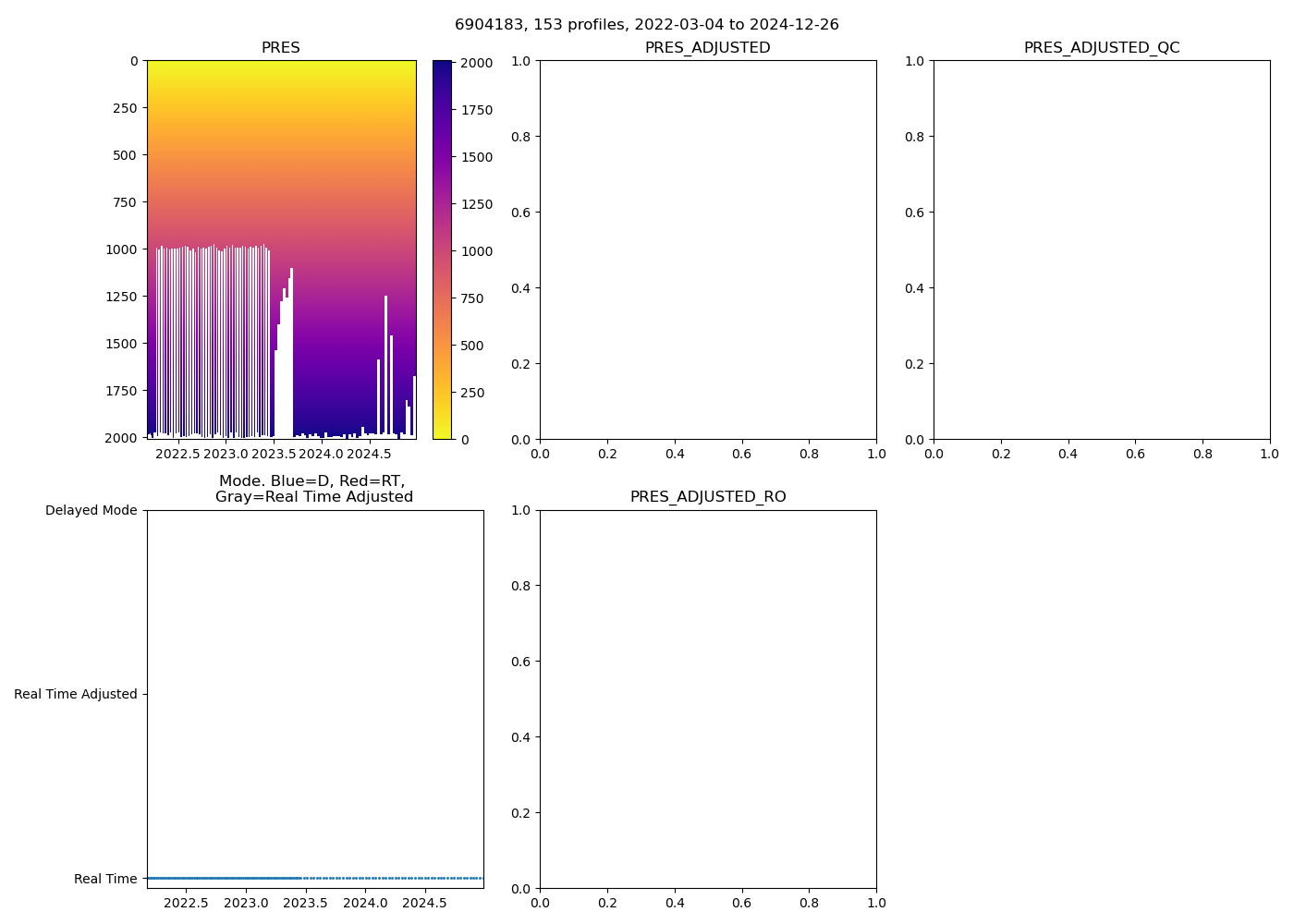Select 2024.0 on the Mode plot time axis
Screen dimensions: 1294x924
(365, 904)
